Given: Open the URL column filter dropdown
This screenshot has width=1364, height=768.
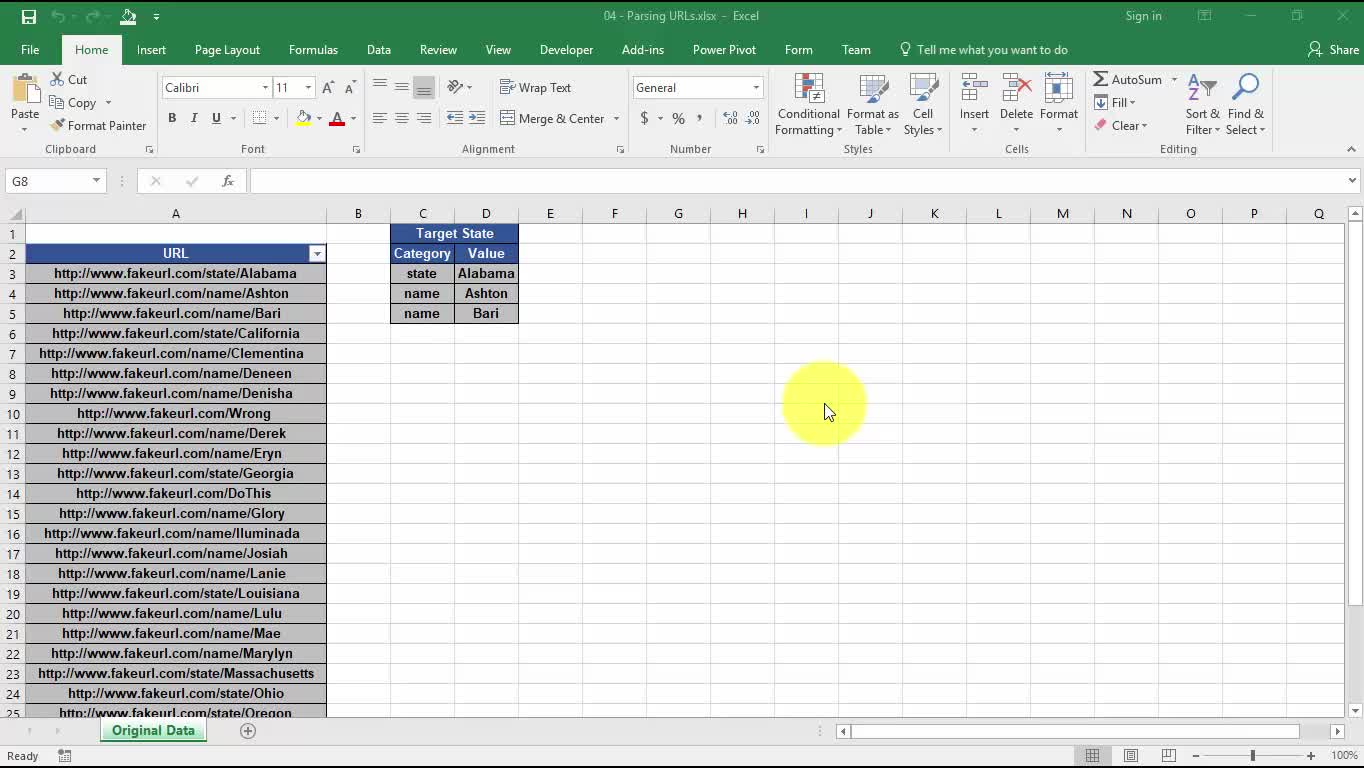Looking at the screenshot, I should pos(317,254).
